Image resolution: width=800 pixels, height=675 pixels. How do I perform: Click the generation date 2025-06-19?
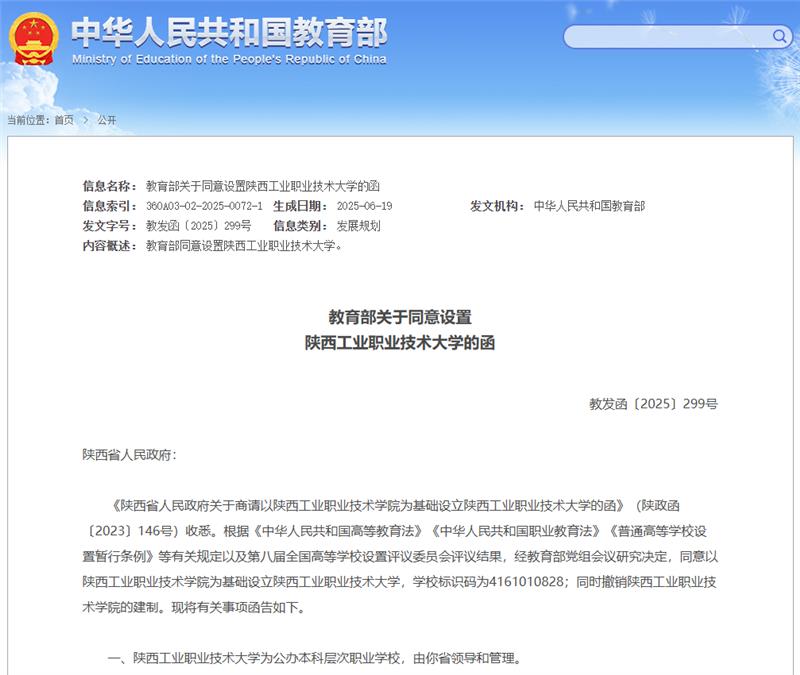(x=364, y=206)
